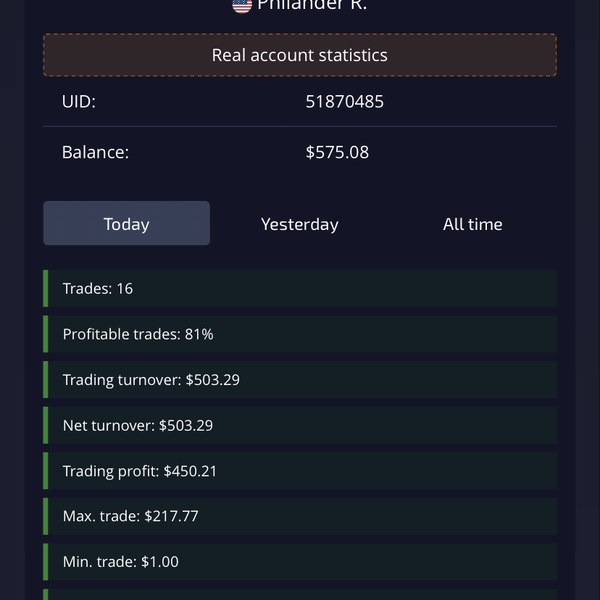Viewport: 600px width, 600px height.
Task: Click the Philander R. user name
Action: pos(312,4)
